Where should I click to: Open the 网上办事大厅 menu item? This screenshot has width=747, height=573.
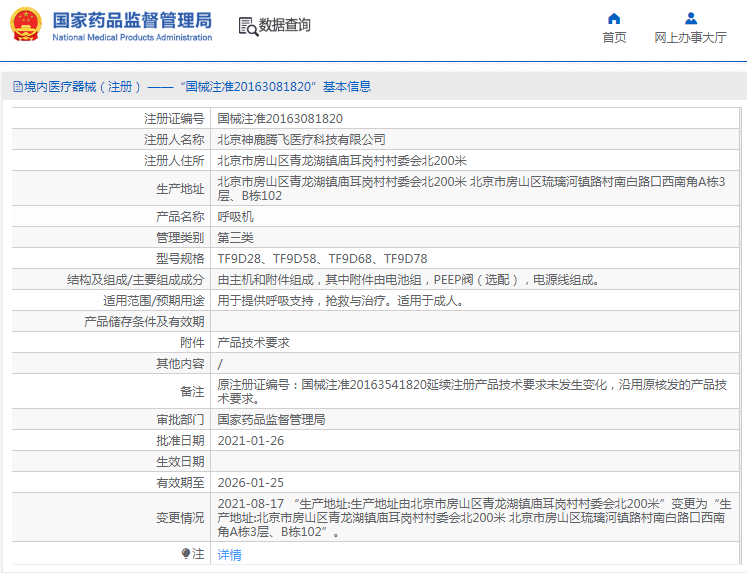(690, 38)
